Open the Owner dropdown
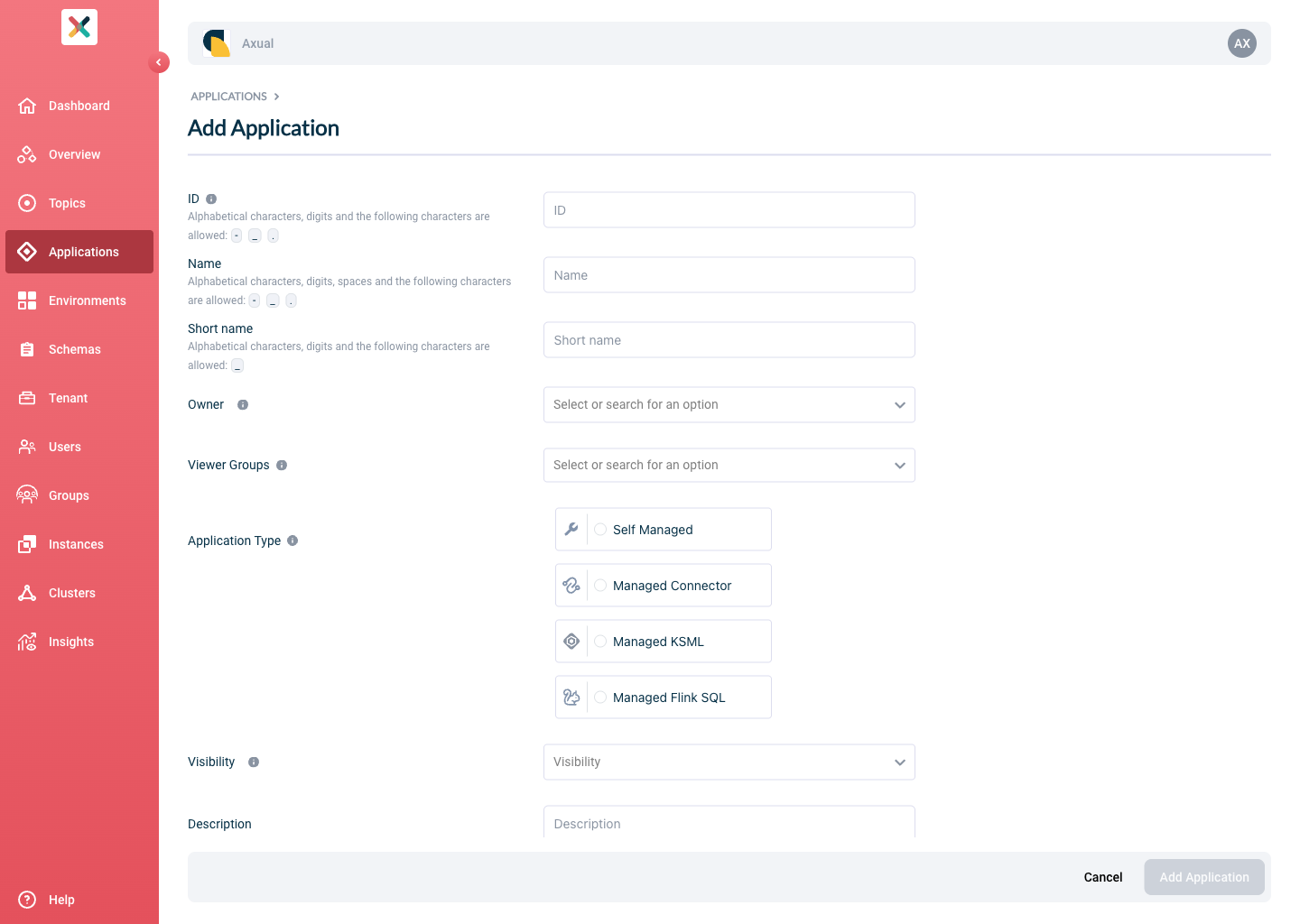 point(729,405)
